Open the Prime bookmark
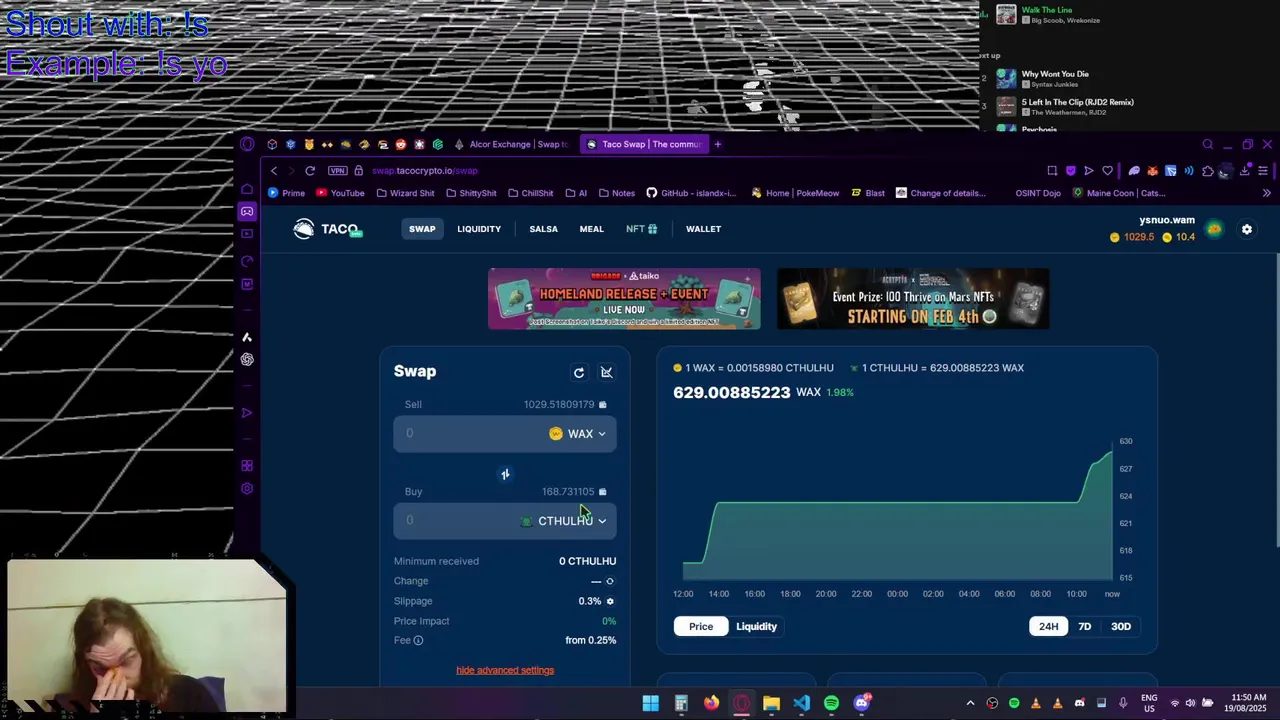Viewport: 1280px width, 720px height. point(287,193)
